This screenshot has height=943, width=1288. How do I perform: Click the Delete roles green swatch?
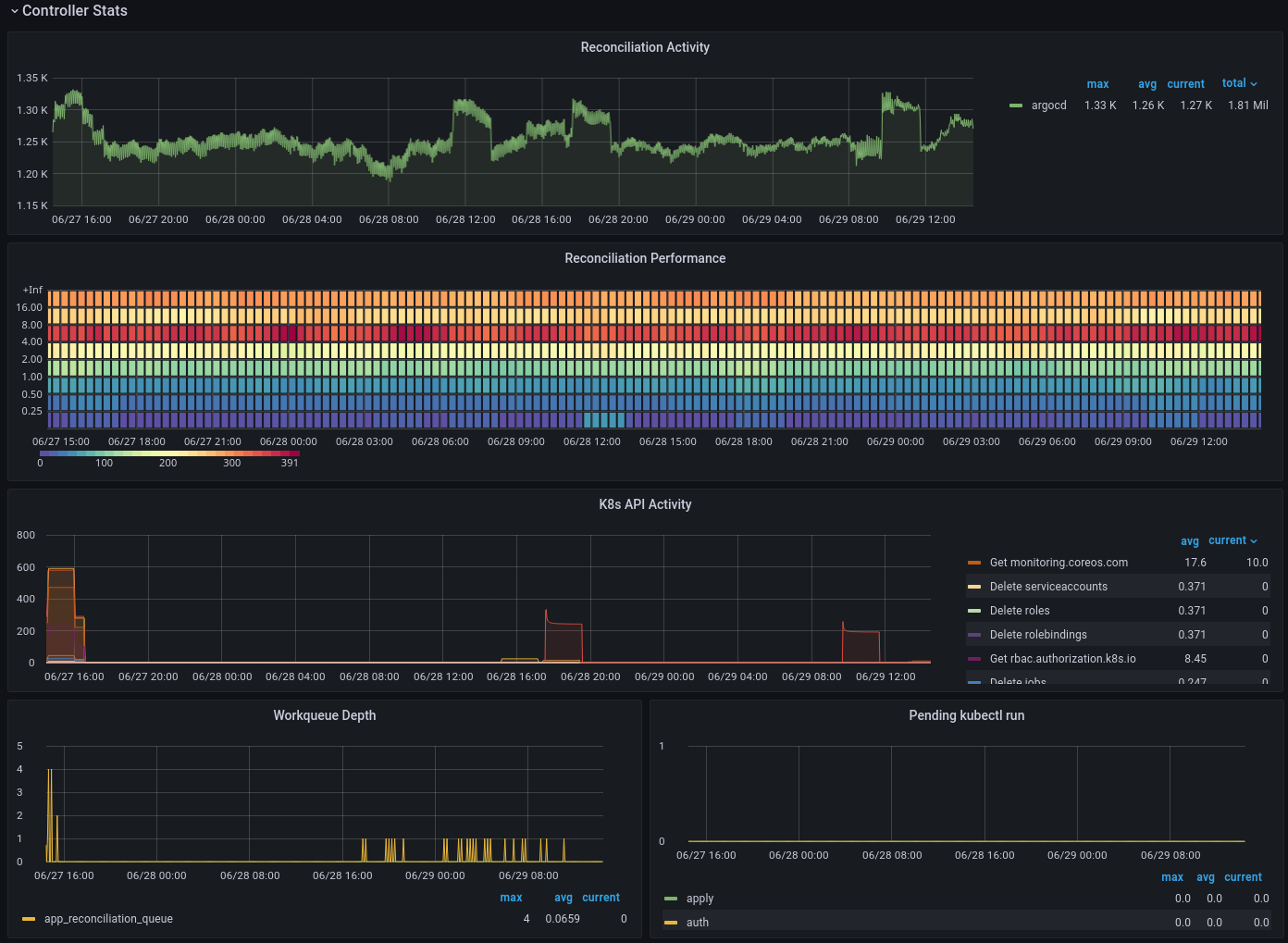click(973, 611)
